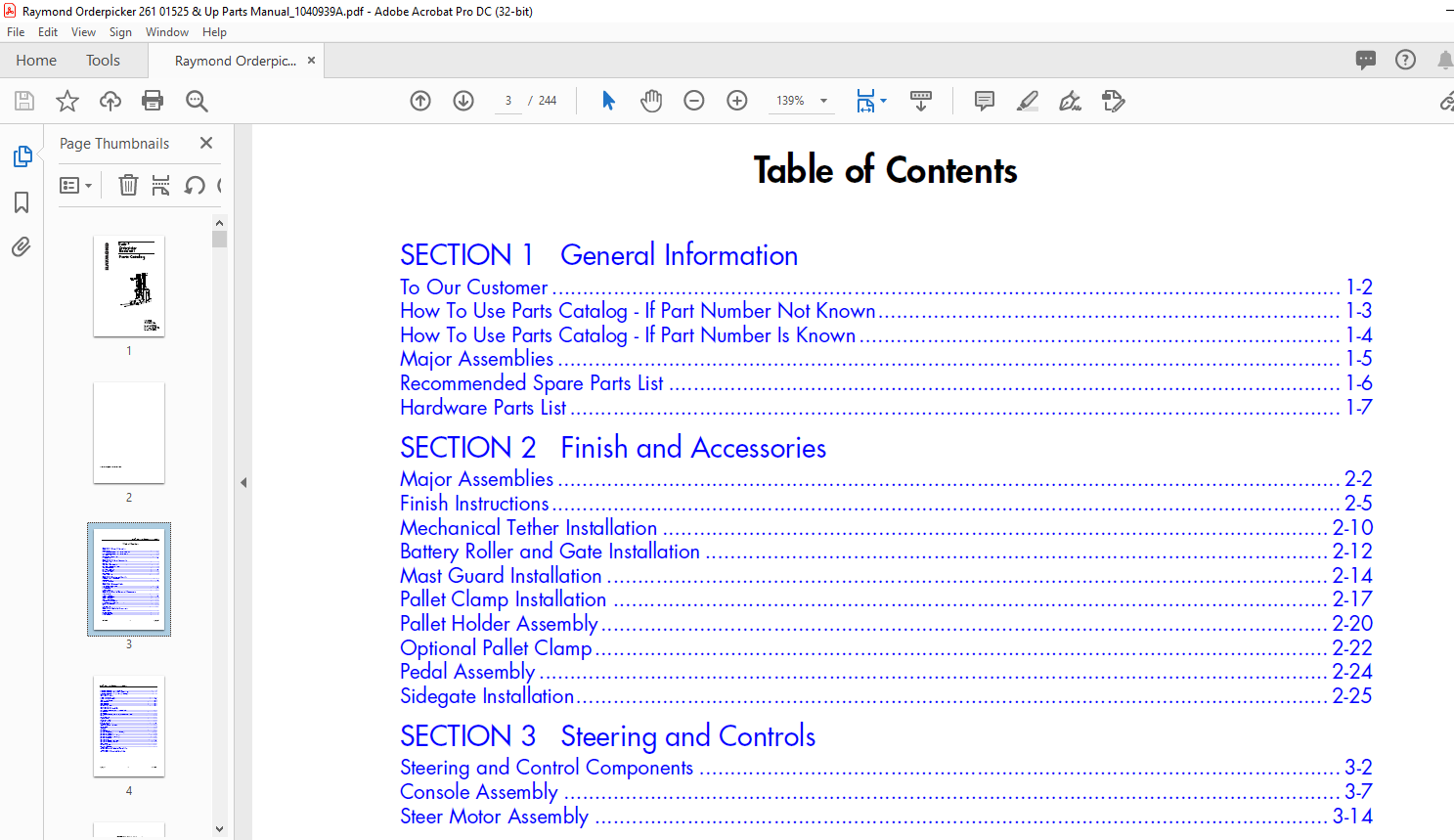Viewport: 1454px width, 840px height.
Task: Open the thumbnails Options dropdown
Action: click(x=75, y=185)
